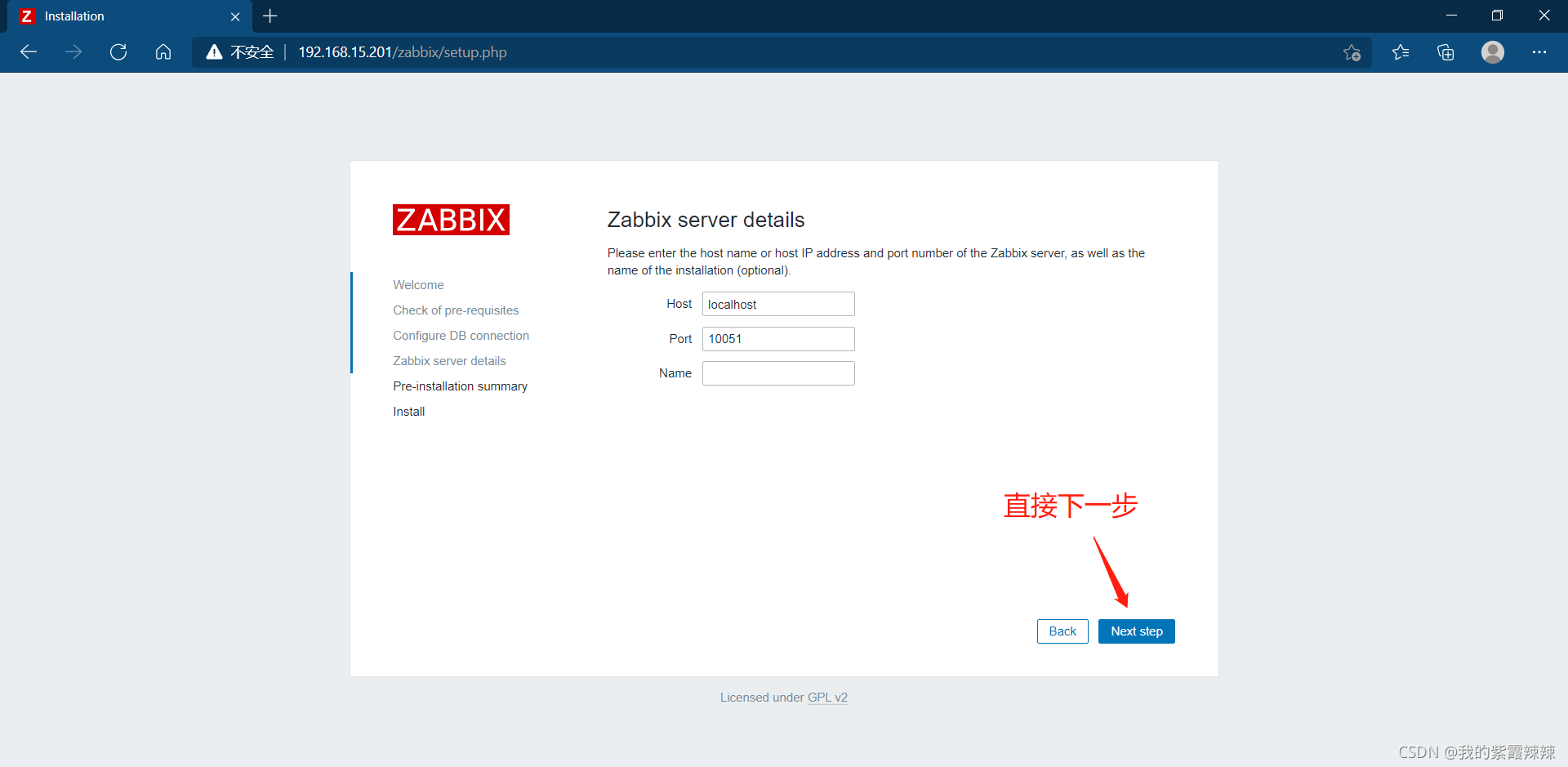Viewport: 1568px width, 767px height.
Task: Open the browser home page
Action: click(x=163, y=52)
